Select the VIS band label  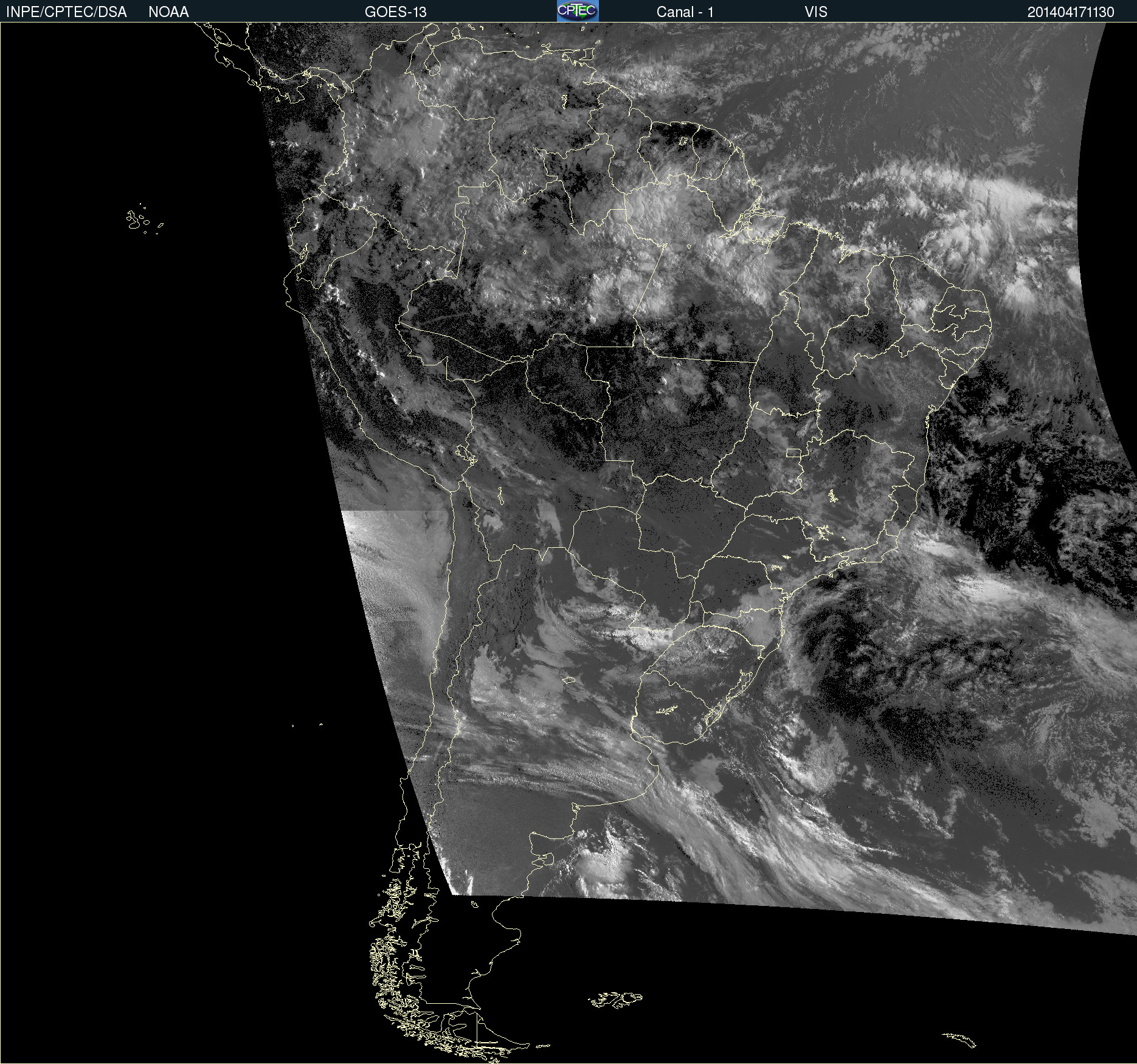click(816, 12)
